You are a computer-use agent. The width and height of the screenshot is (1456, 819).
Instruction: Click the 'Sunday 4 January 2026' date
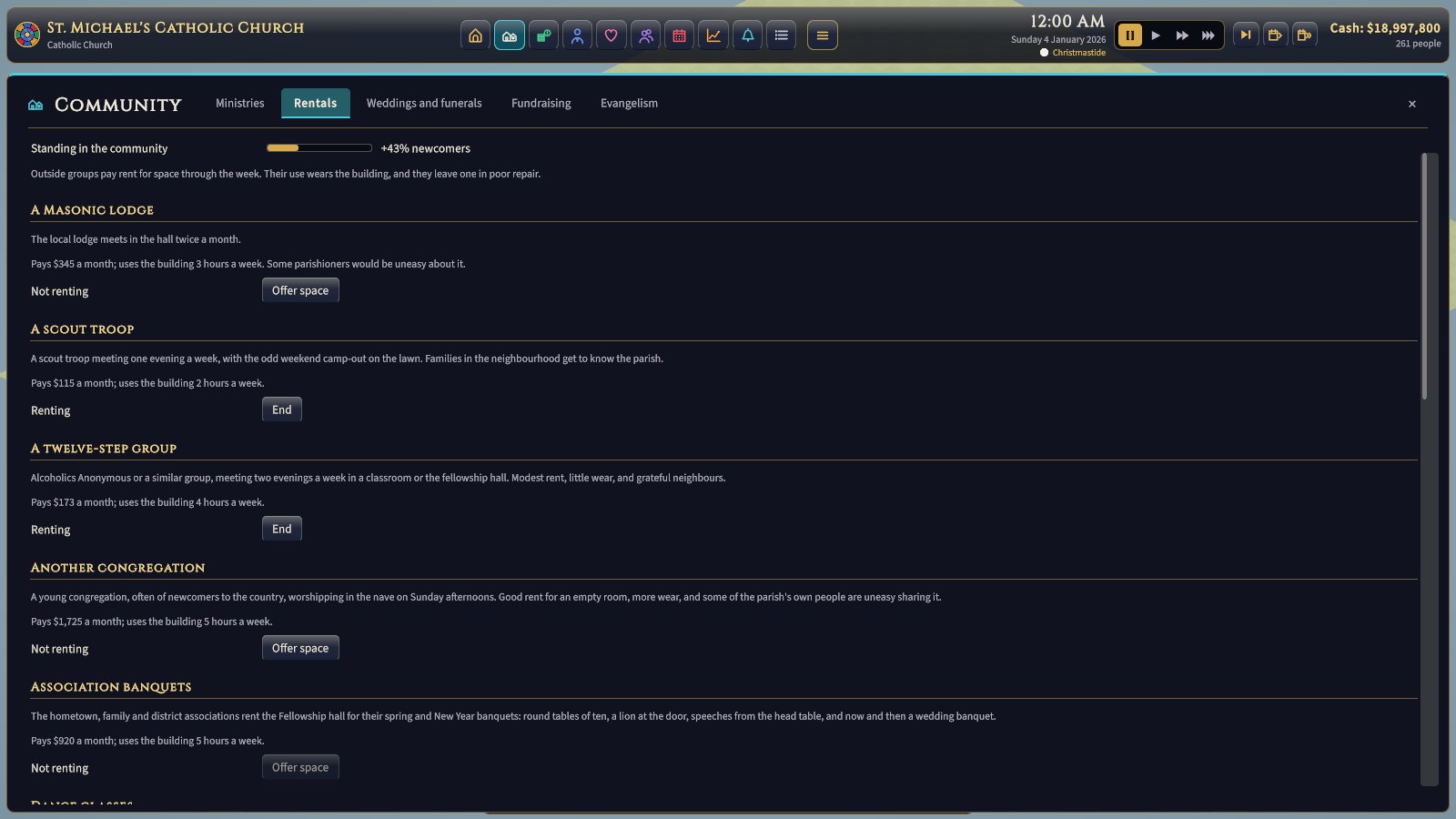point(1058,40)
